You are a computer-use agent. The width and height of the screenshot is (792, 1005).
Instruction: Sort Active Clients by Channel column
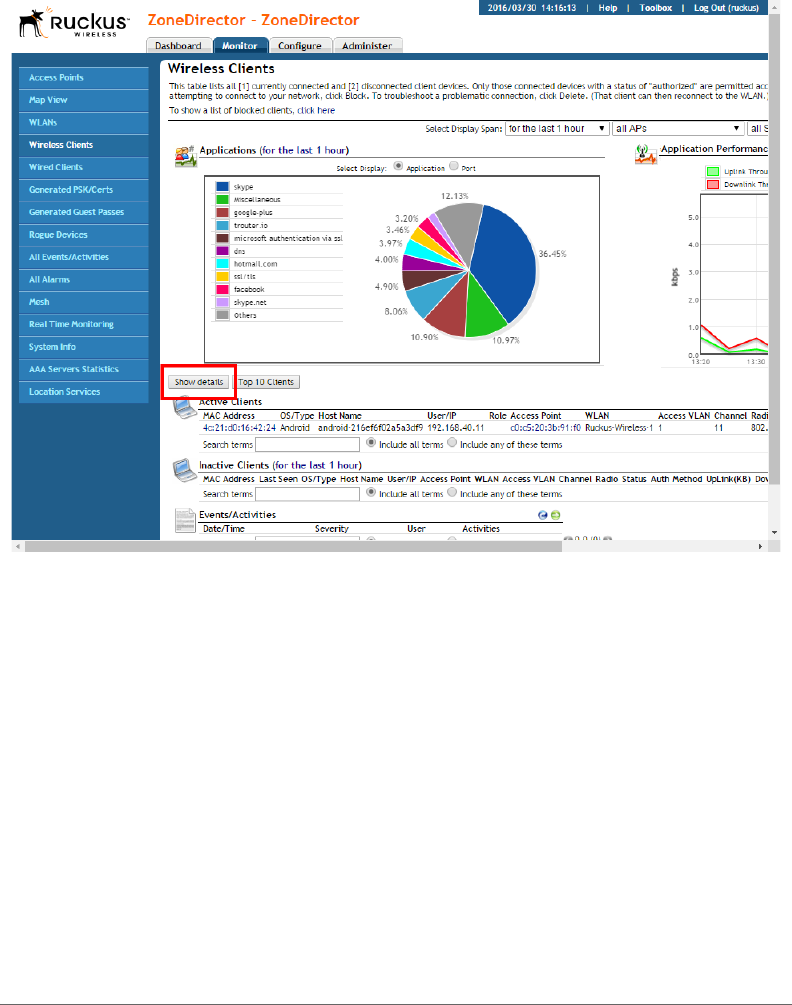point(730,415)
